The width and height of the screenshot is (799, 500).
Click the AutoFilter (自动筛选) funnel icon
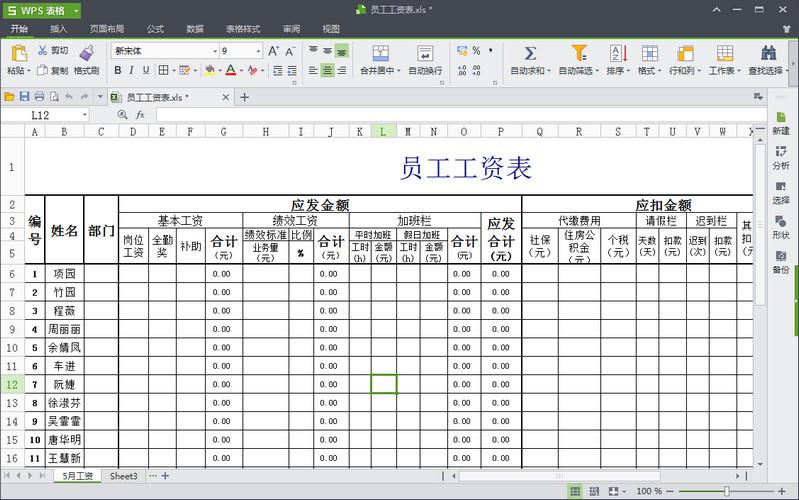click(578, 52)
